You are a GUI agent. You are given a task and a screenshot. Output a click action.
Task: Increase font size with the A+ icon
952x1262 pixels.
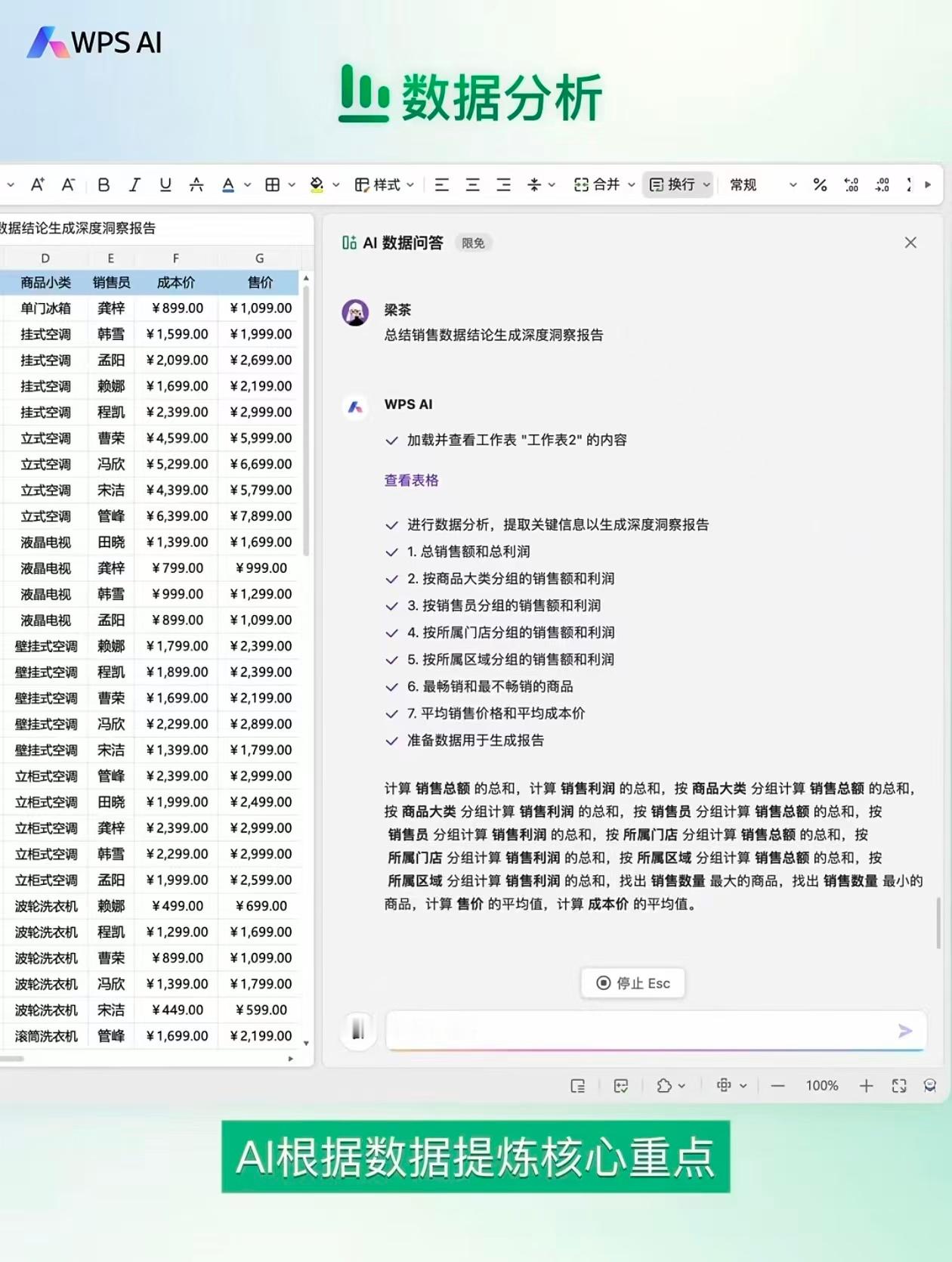pos(37,184)
